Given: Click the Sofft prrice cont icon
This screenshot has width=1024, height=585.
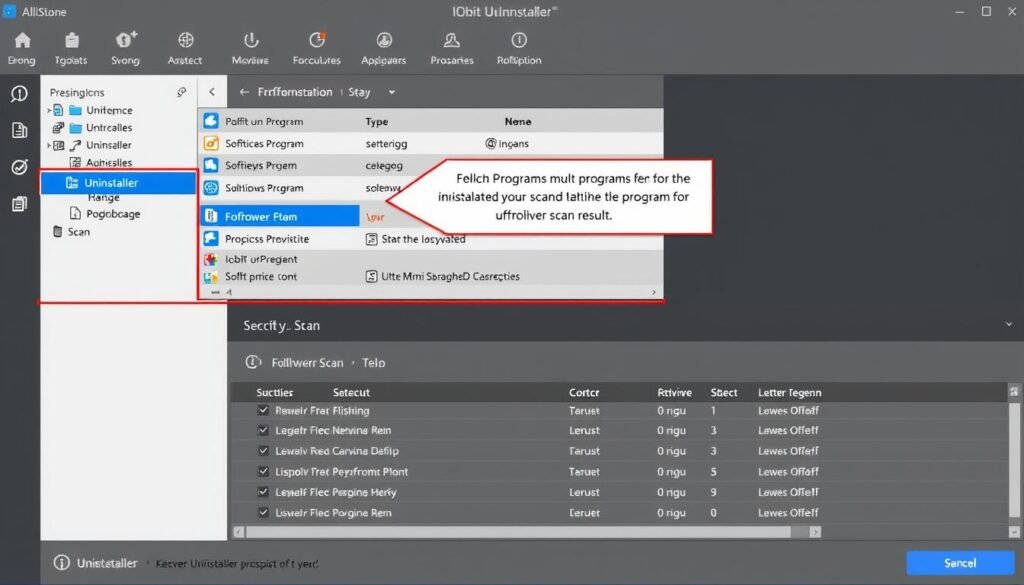Looking at the screenshot, I should tap(210, 277).
